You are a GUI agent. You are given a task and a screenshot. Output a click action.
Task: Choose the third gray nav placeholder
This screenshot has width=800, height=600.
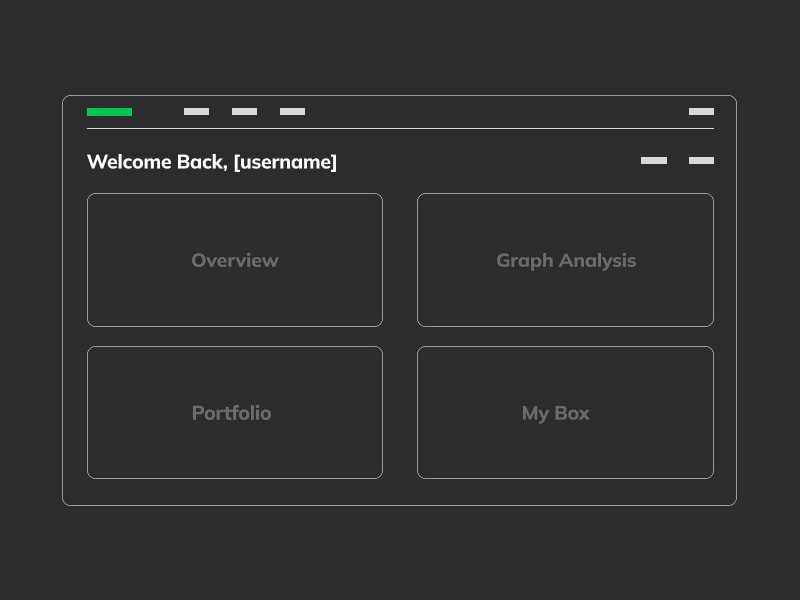292,111
